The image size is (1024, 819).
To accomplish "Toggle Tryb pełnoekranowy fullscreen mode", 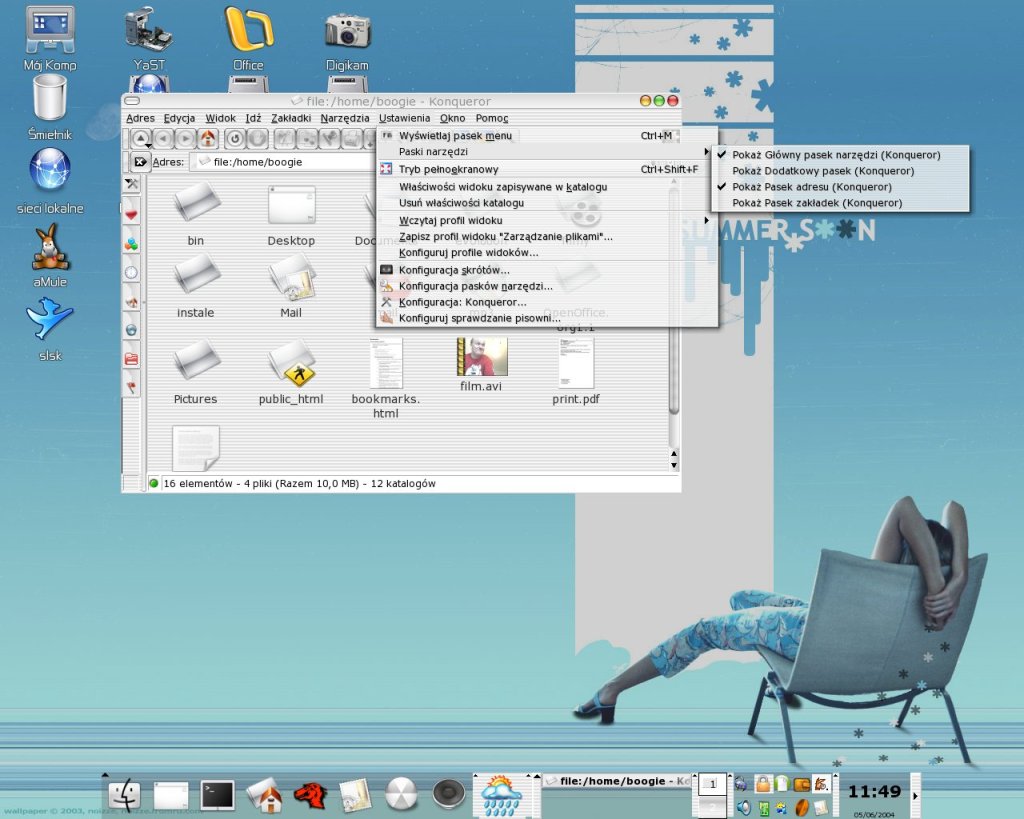I will 547,169.
